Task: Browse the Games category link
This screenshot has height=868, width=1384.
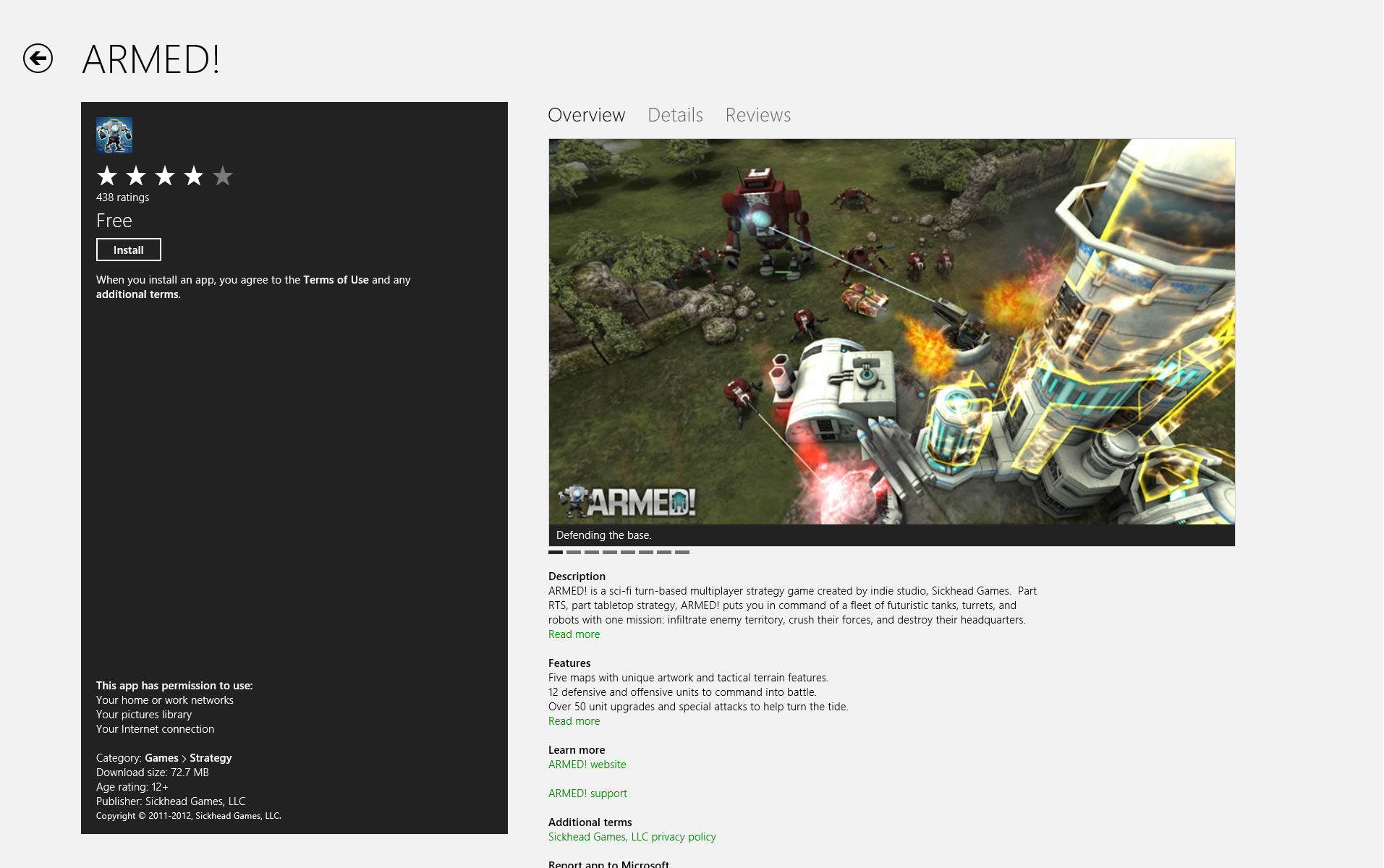Action: [x=161, y=758]
